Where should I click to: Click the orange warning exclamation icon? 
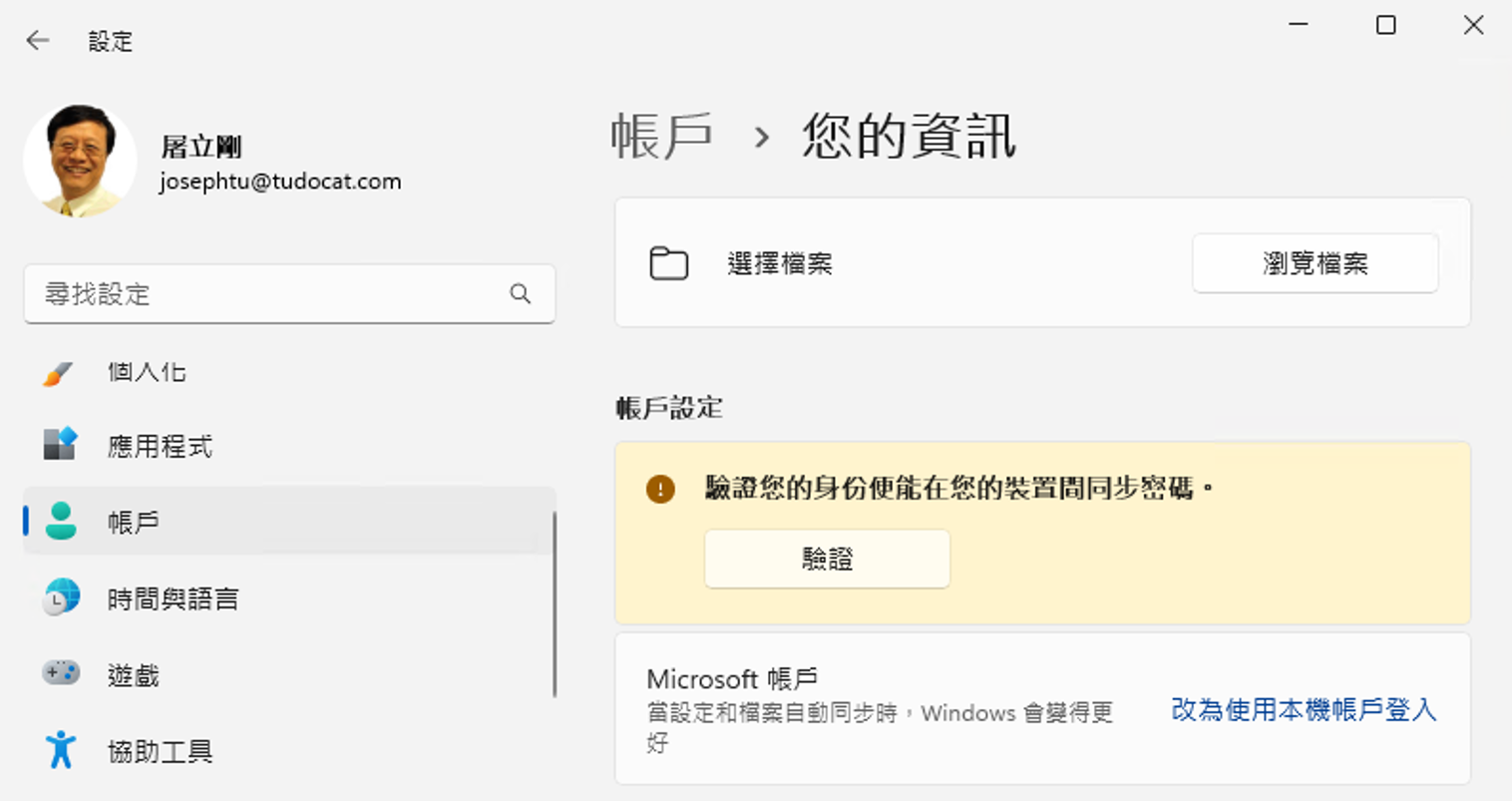pos(660,489)
